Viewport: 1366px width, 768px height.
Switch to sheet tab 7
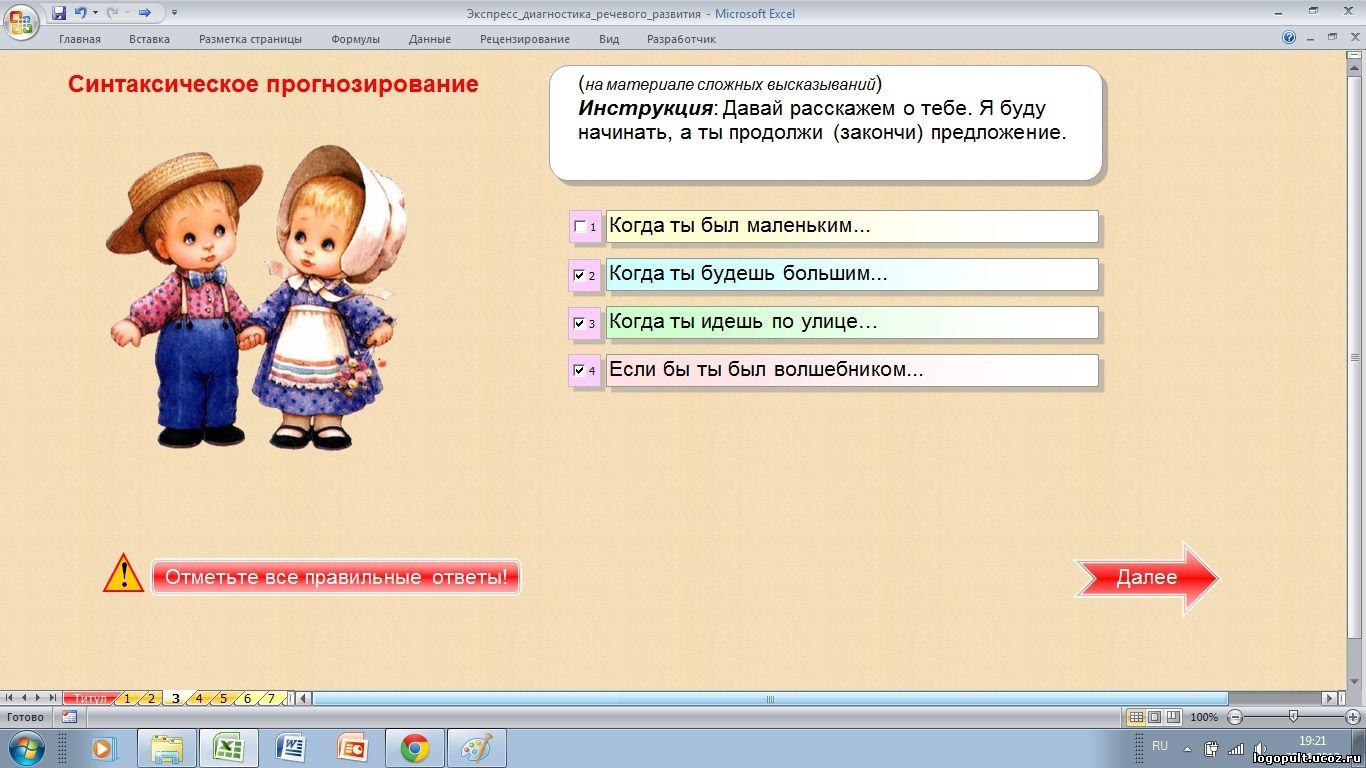tap(271, 698)
